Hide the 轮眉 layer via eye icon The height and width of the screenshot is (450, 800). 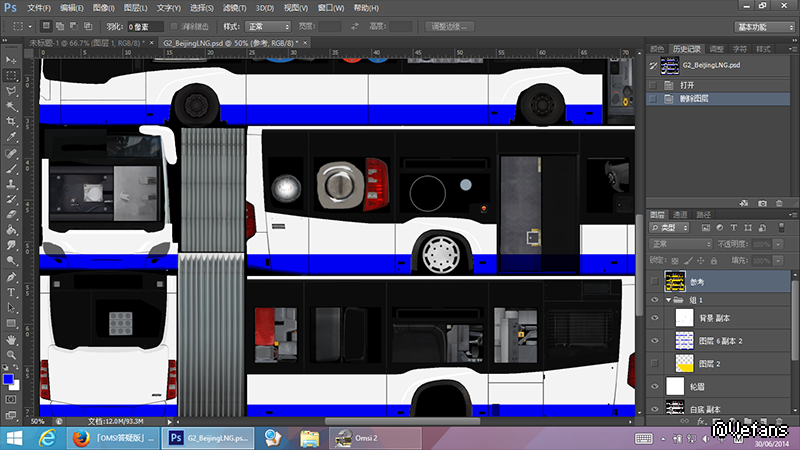(655, 385)
